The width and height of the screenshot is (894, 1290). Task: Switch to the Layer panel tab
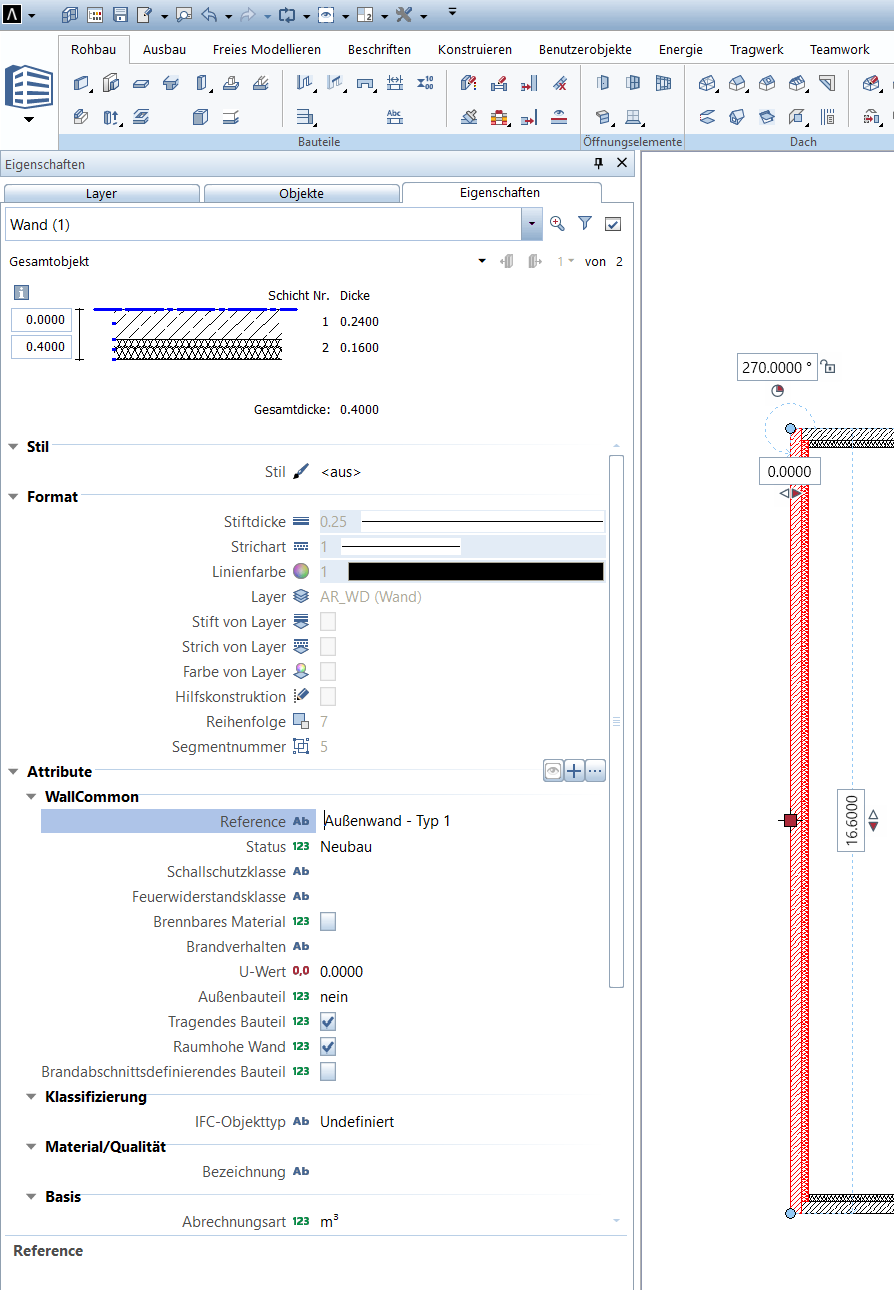pyautogui.click(x=101, y=194)
